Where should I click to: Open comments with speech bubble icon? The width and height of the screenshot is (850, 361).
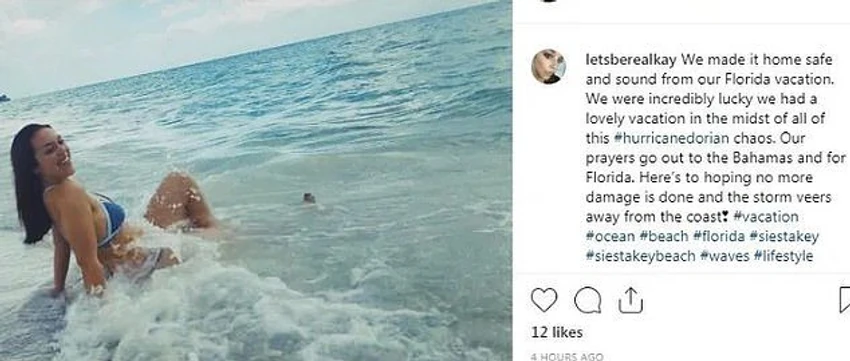[x=588, y=300]
